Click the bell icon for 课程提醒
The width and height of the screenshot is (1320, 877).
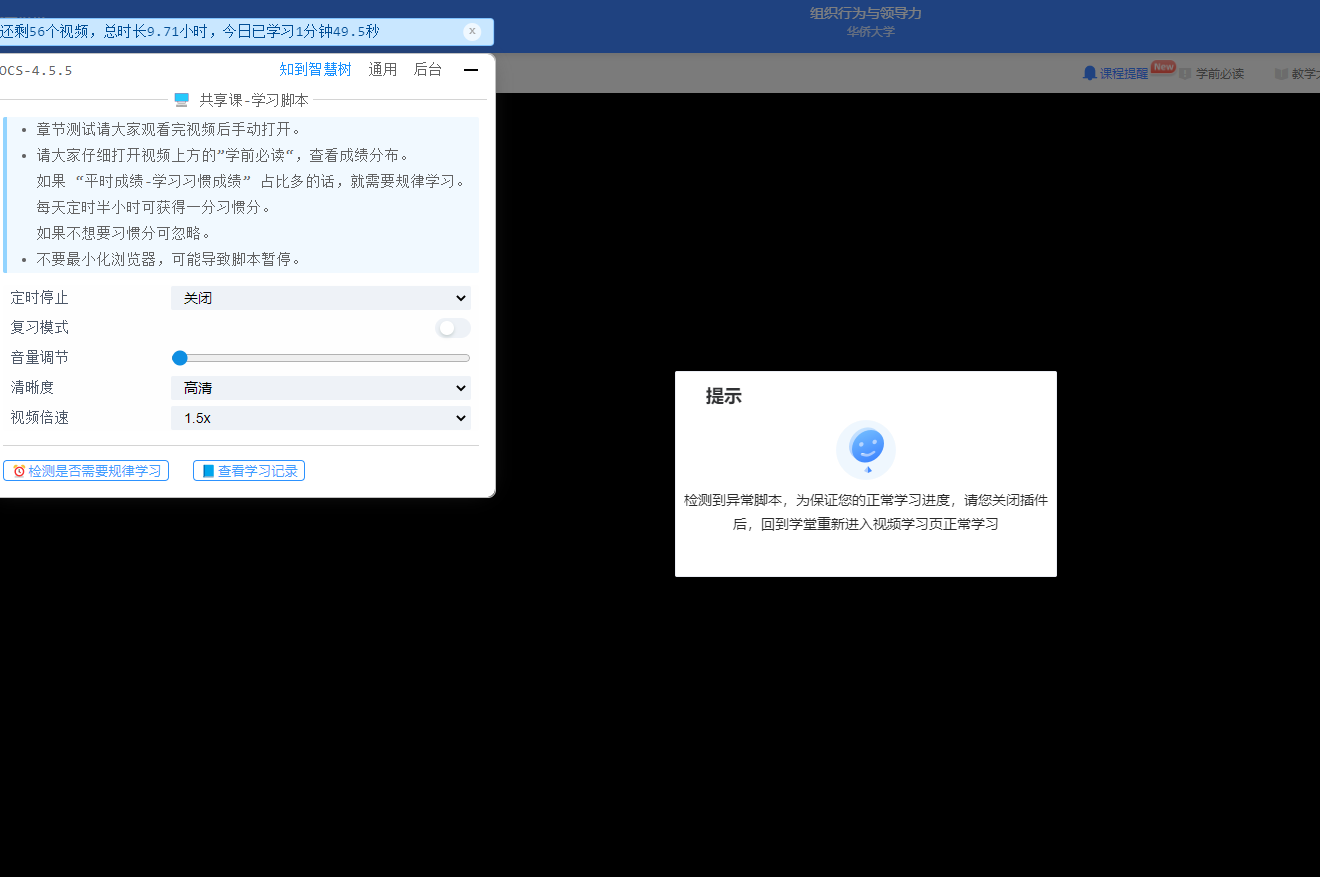pyautogui.click(x=1090, y=73)
